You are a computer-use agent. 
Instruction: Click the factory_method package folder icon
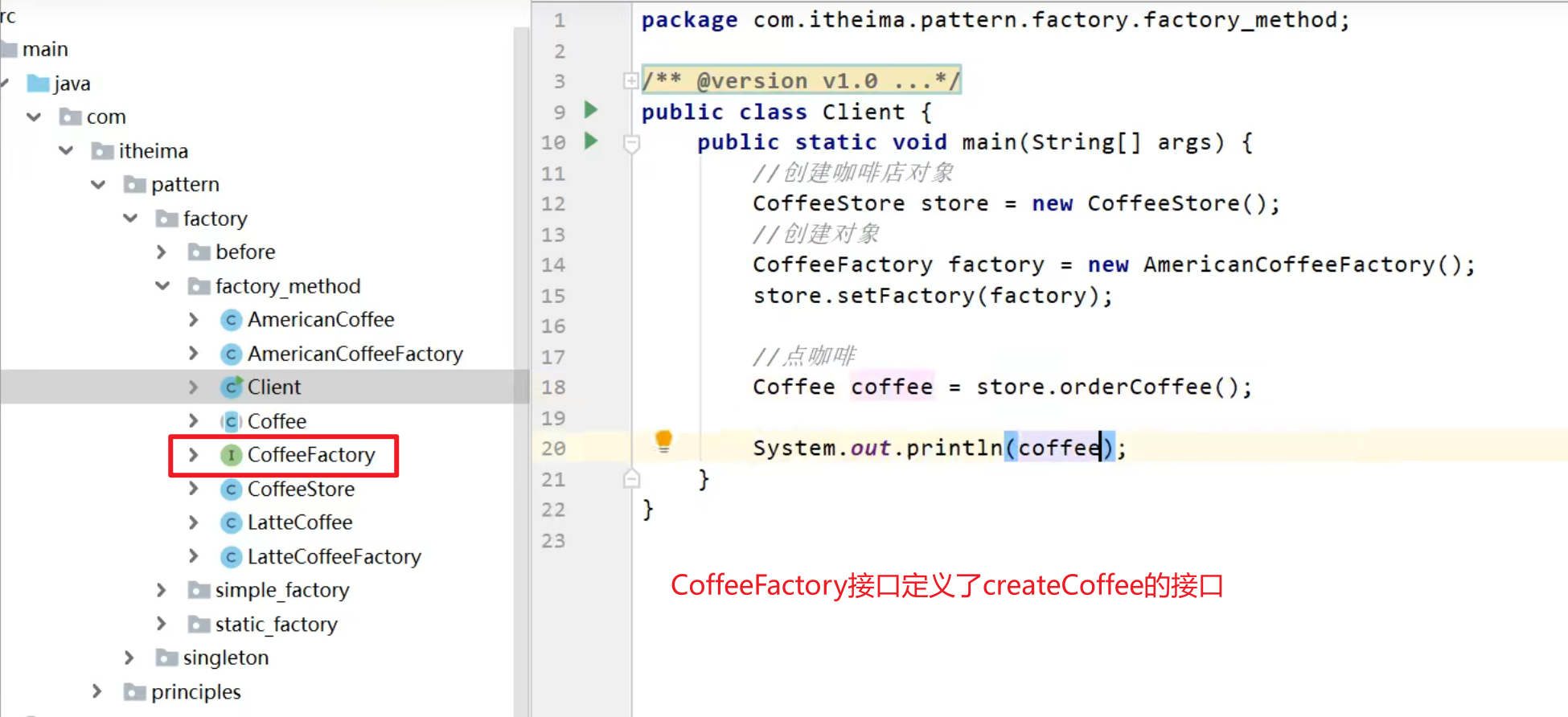coord(199,286)
